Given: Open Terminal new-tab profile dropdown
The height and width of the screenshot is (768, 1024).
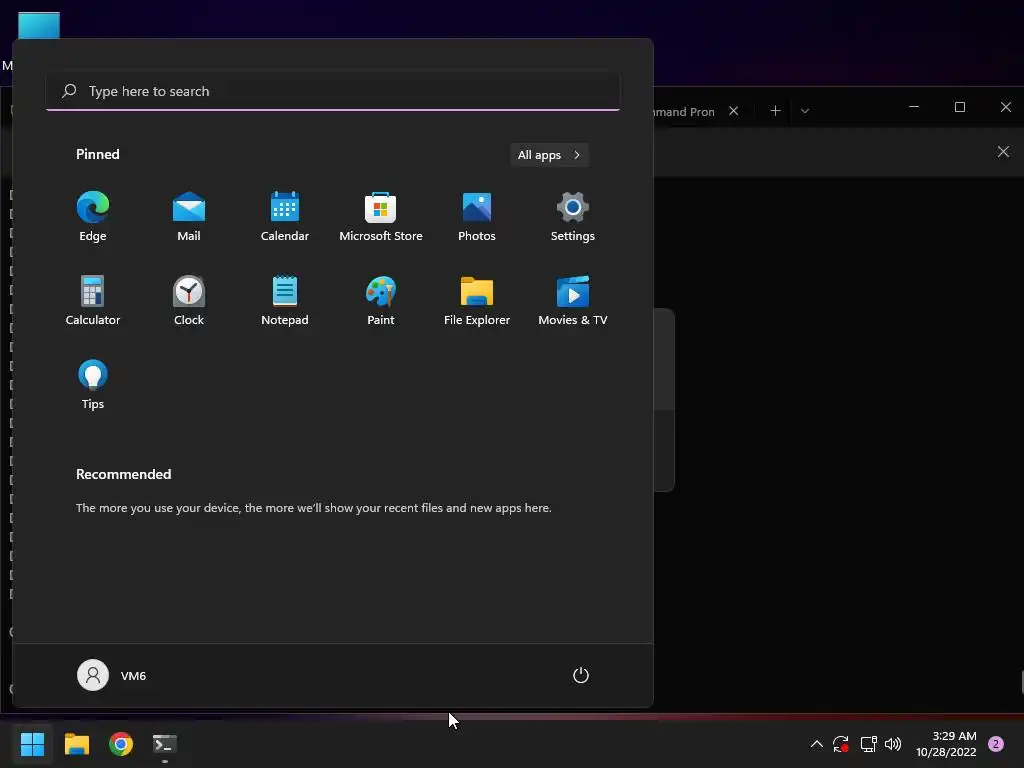Looking at the screenshot, I should tap(805, 111).
